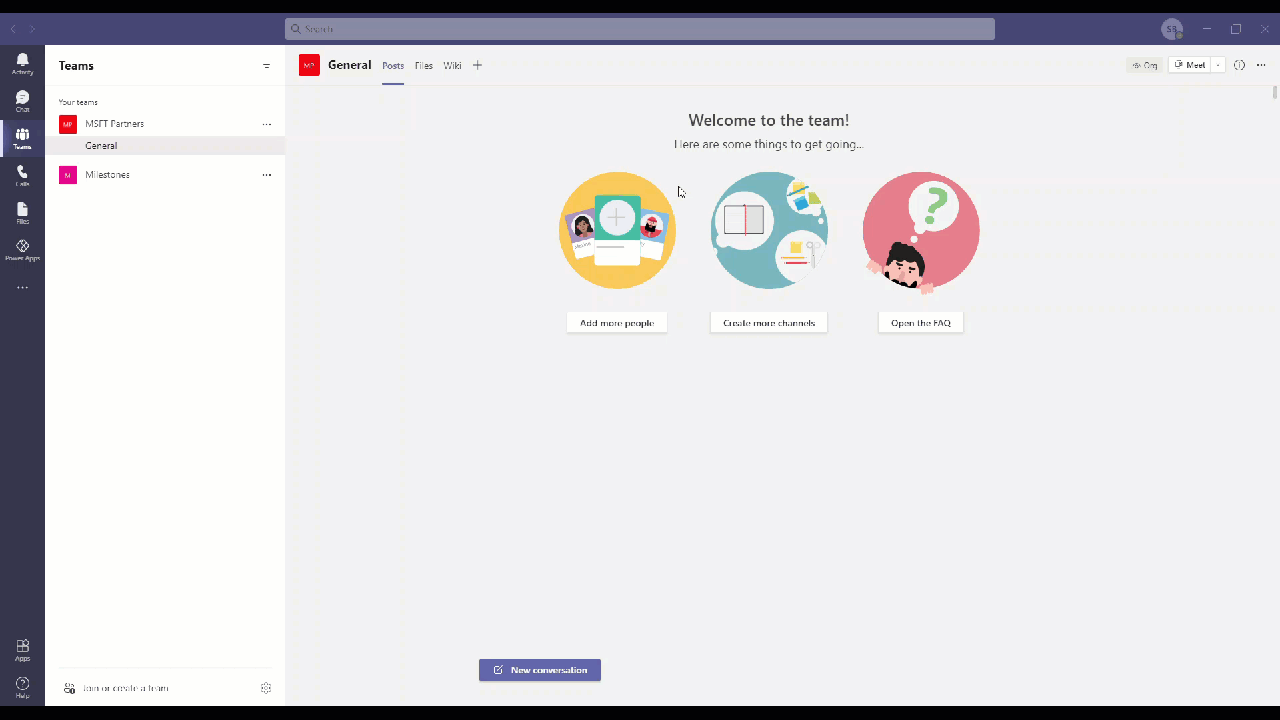The height and width of the screenshot is (720, 1280).
Task: Select the General channel
Action: (x=165, y=146)
